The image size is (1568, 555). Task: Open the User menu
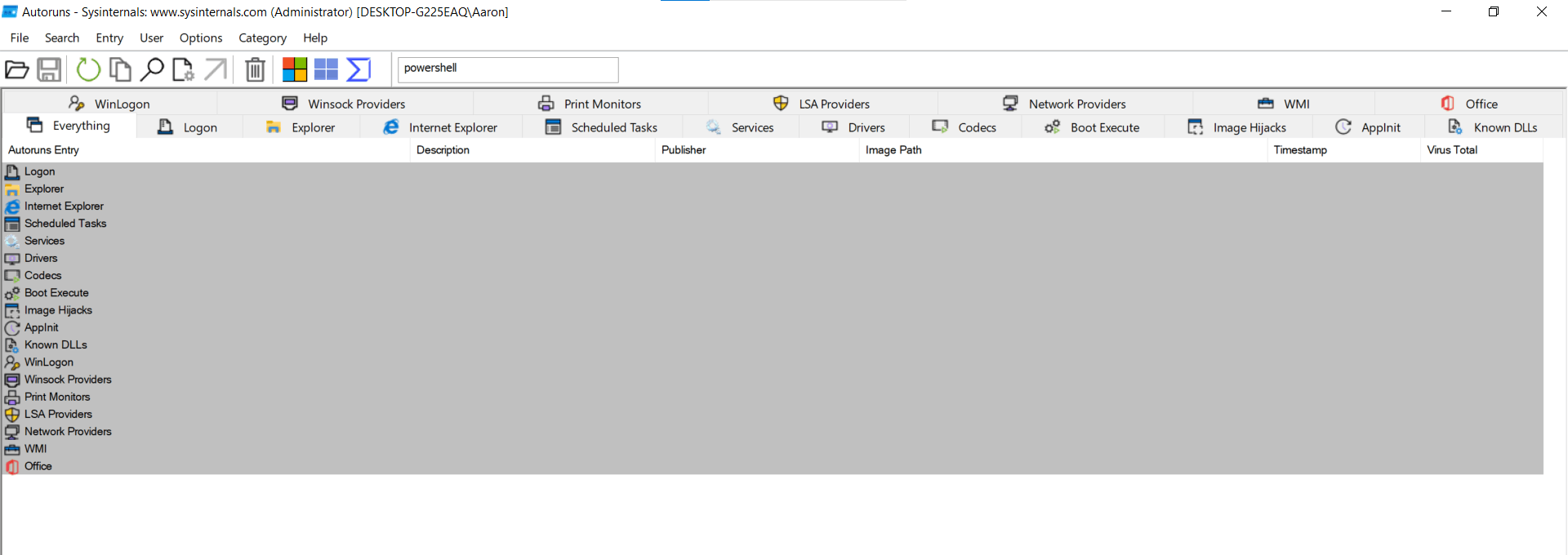click(152, 38)
